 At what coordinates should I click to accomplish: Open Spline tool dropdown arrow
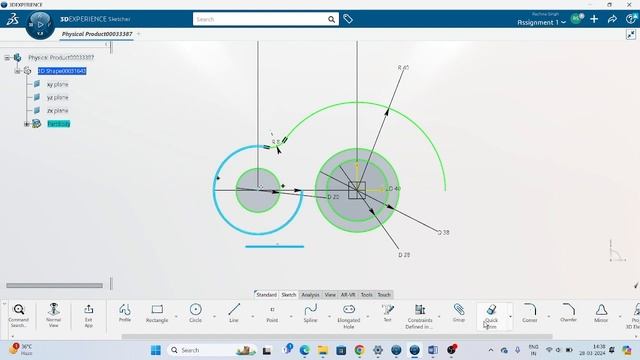click(329, 316)
